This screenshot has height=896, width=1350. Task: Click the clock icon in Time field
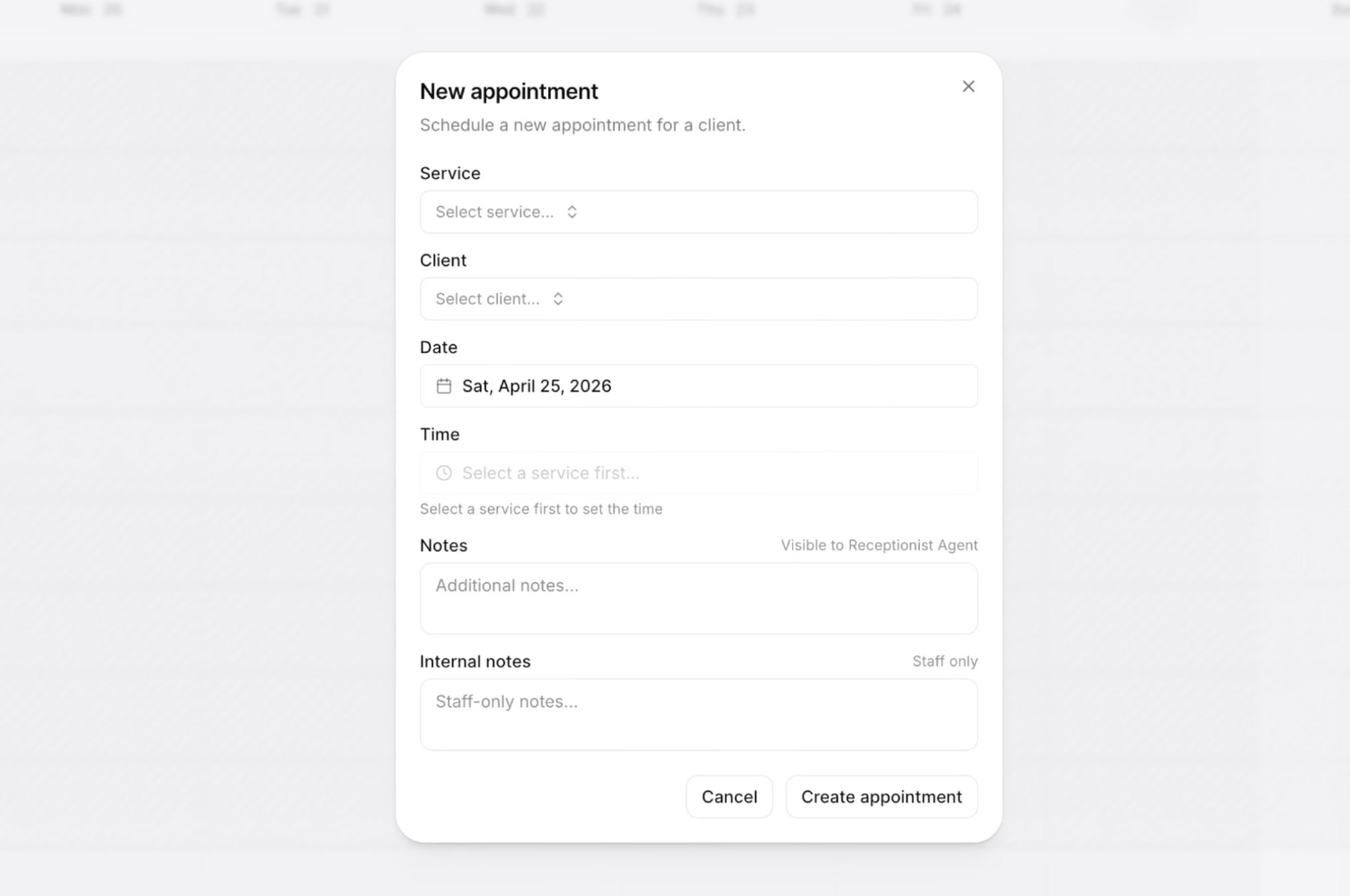[444, 473]
